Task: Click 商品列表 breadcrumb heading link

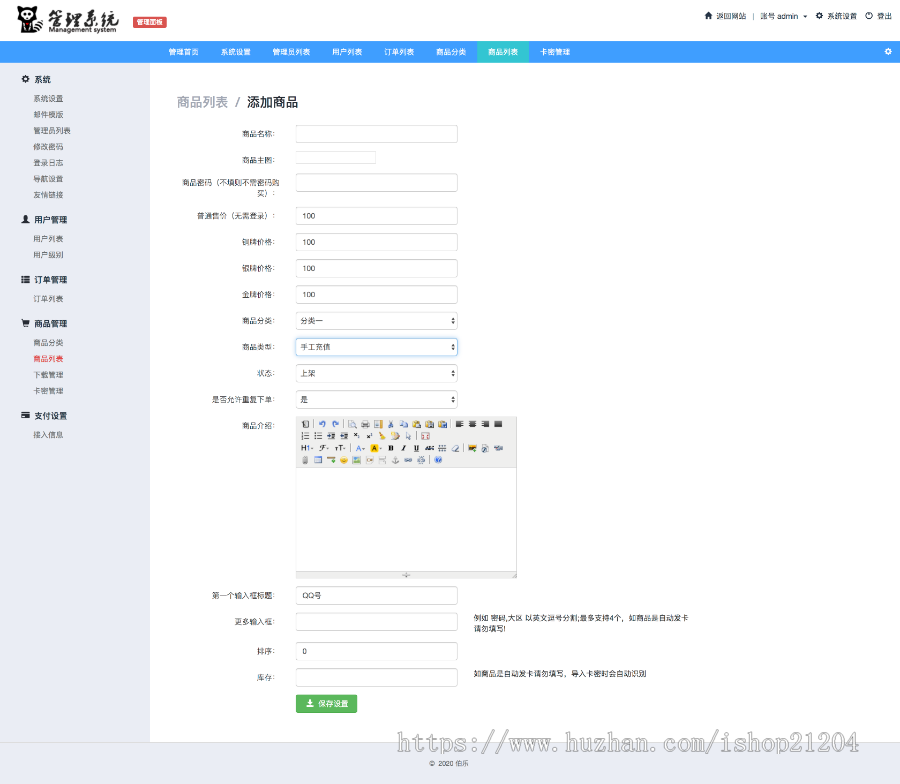Action: [x=202, y=102]
